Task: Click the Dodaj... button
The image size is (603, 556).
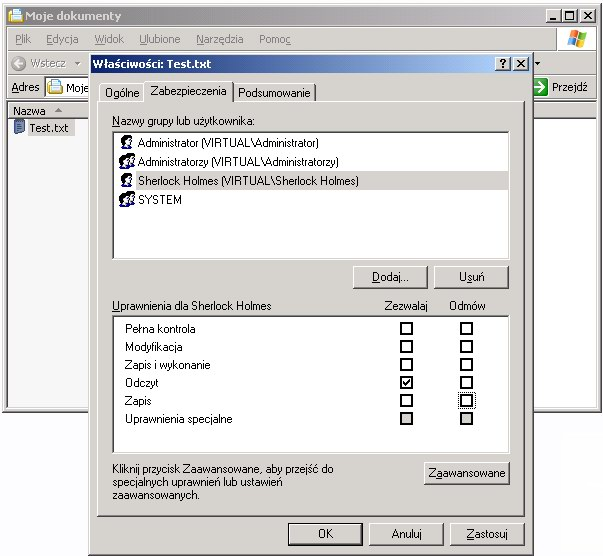Action: (390, 276)
